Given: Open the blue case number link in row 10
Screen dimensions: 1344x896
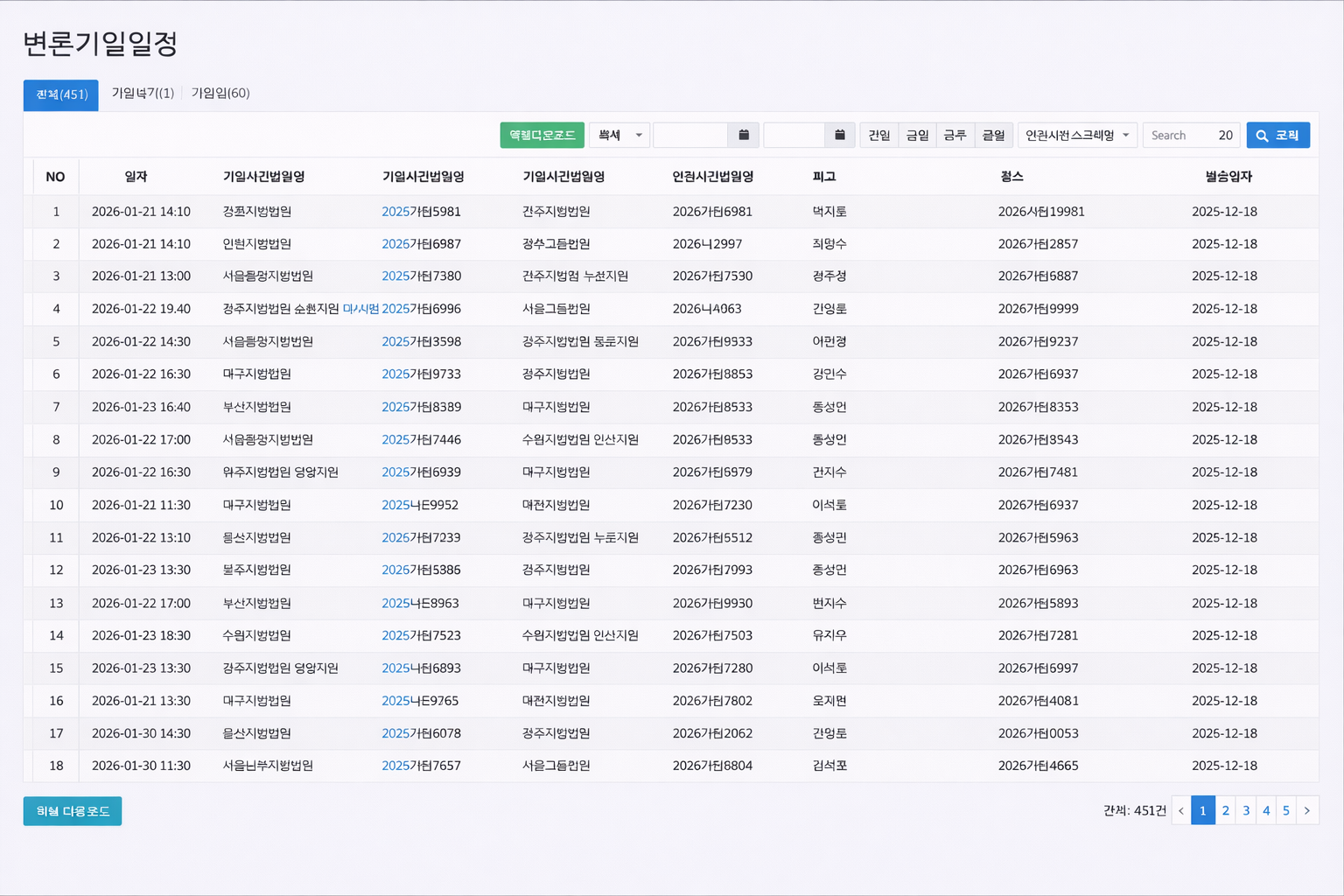Looking at the screenshot, I should tap(420, 505).
